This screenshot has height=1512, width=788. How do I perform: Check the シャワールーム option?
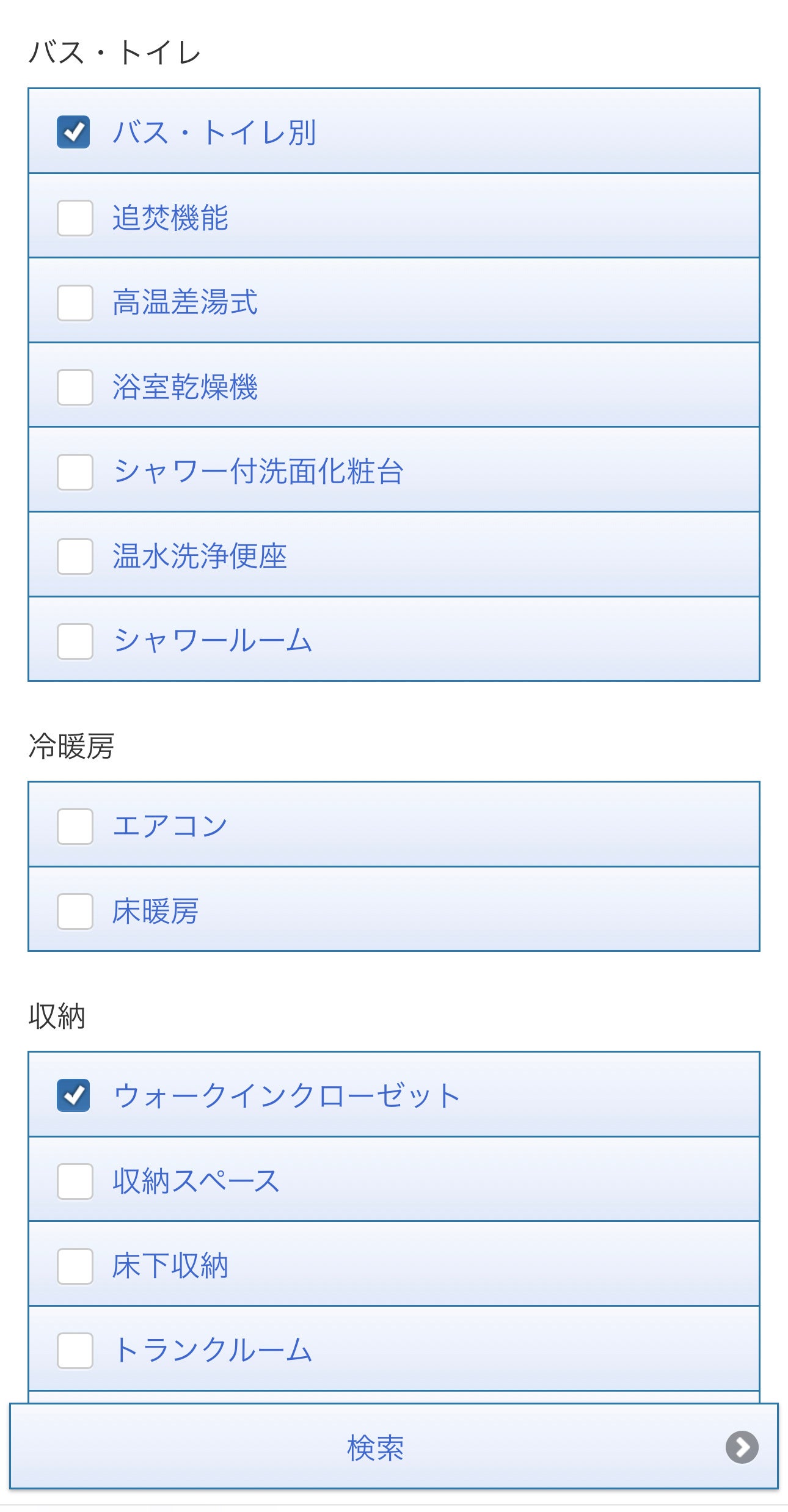[75, 641]
